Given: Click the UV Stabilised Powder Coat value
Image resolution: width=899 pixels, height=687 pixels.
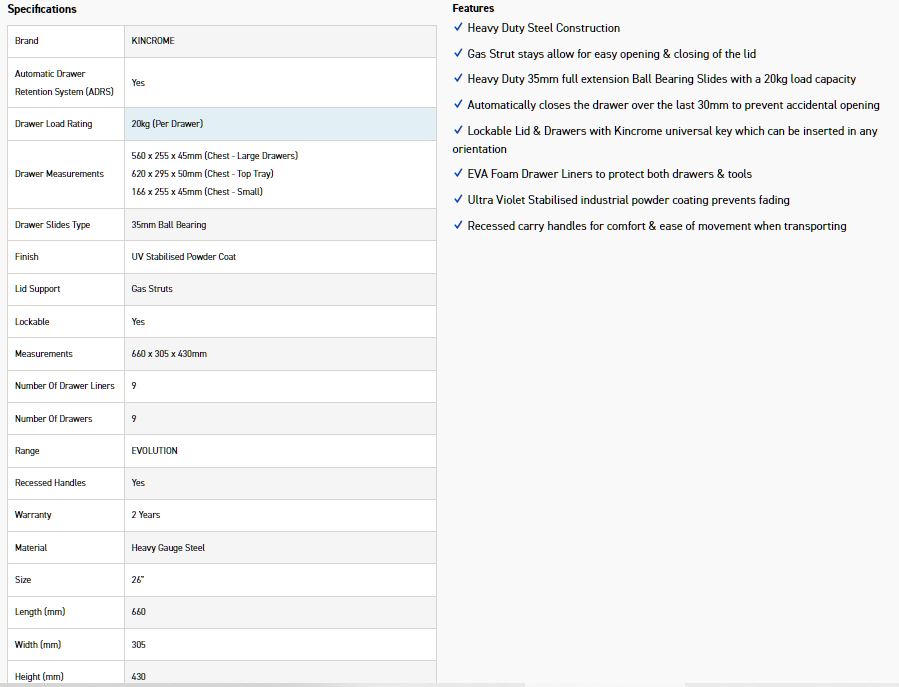Looking at the screenshot, I should tap(183, 257).
